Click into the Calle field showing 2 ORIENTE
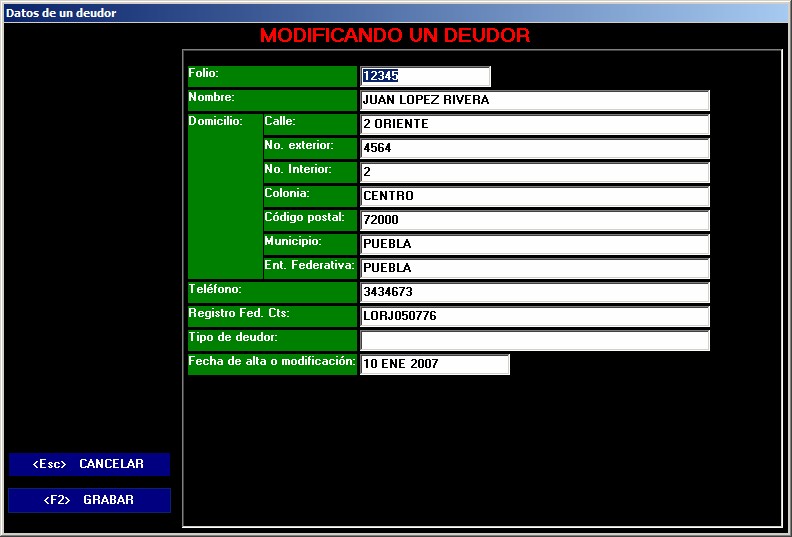Screen dimensions: 792x537 tap(535, 124)
